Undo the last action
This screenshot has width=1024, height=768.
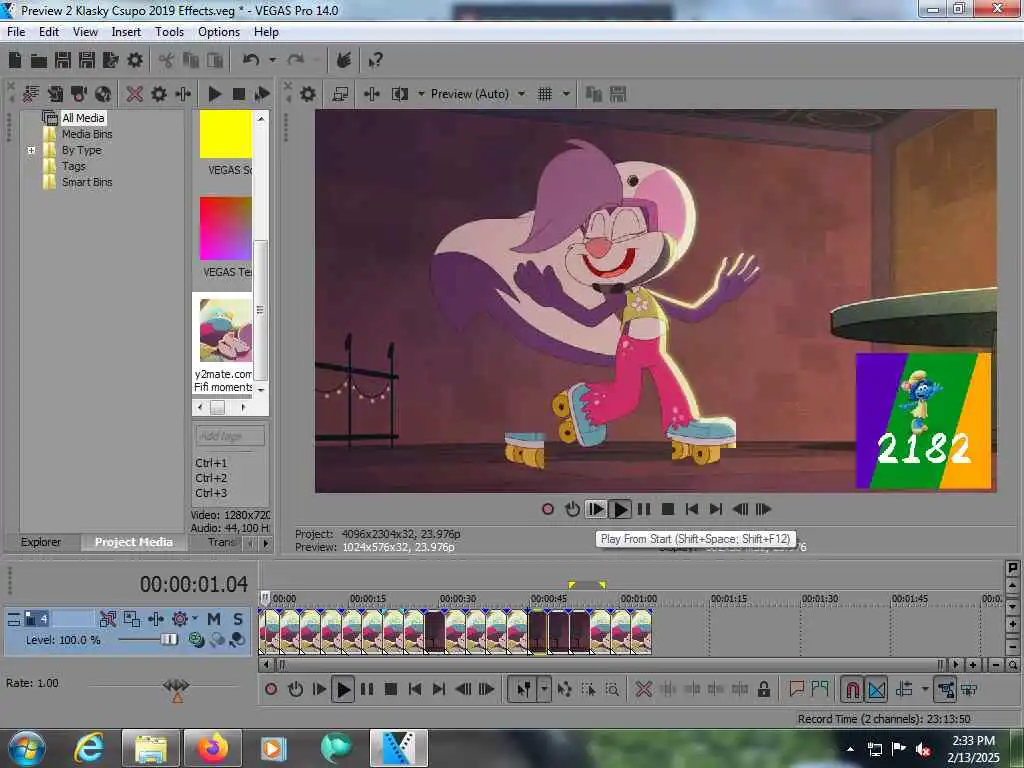pos(251,61)
